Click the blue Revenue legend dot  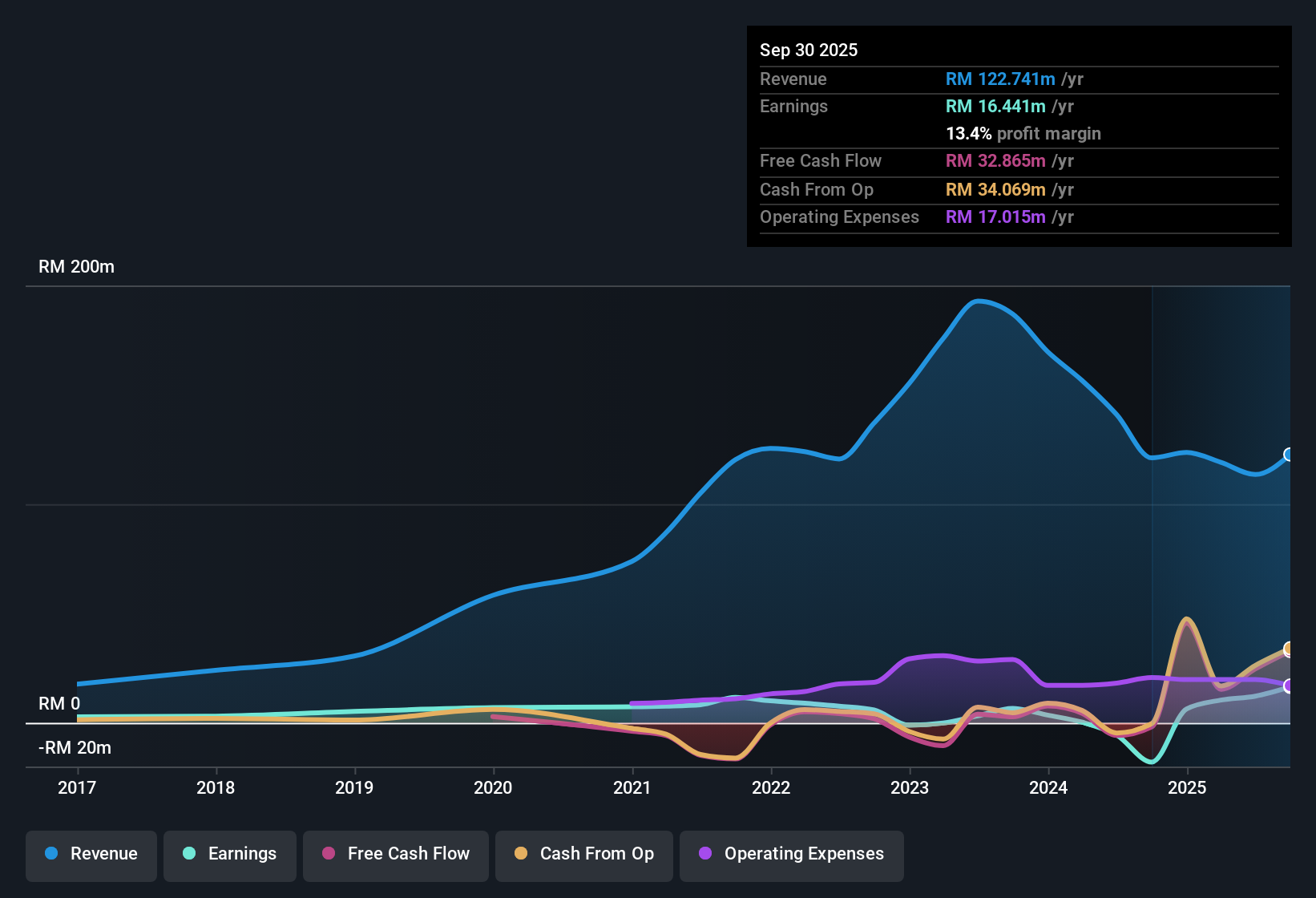[50, 854]
